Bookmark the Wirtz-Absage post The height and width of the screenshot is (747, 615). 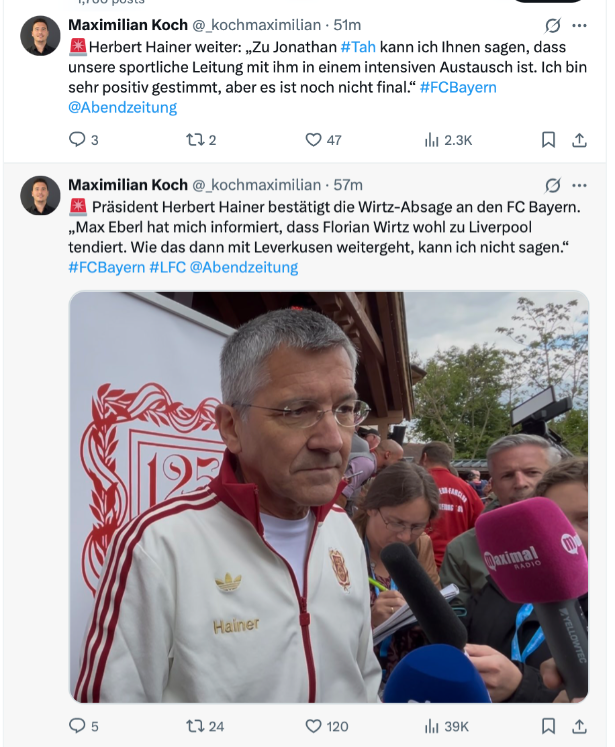(548, 726)
